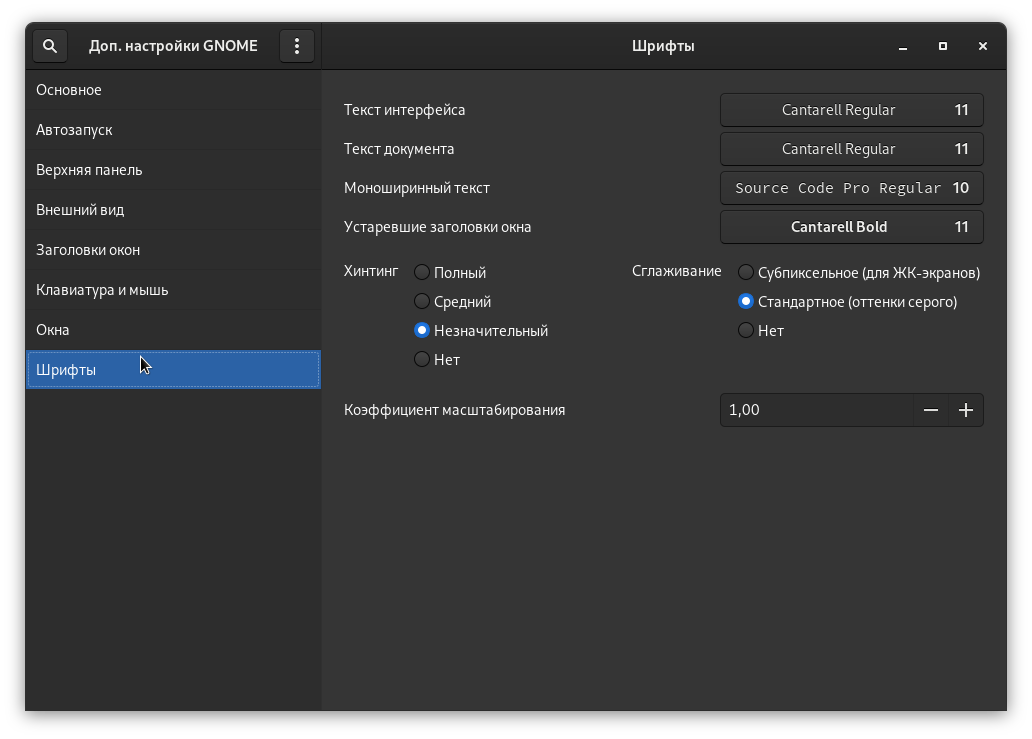
Task: Switch to "Внешний вид" section
Action: [x=80, y=210]
